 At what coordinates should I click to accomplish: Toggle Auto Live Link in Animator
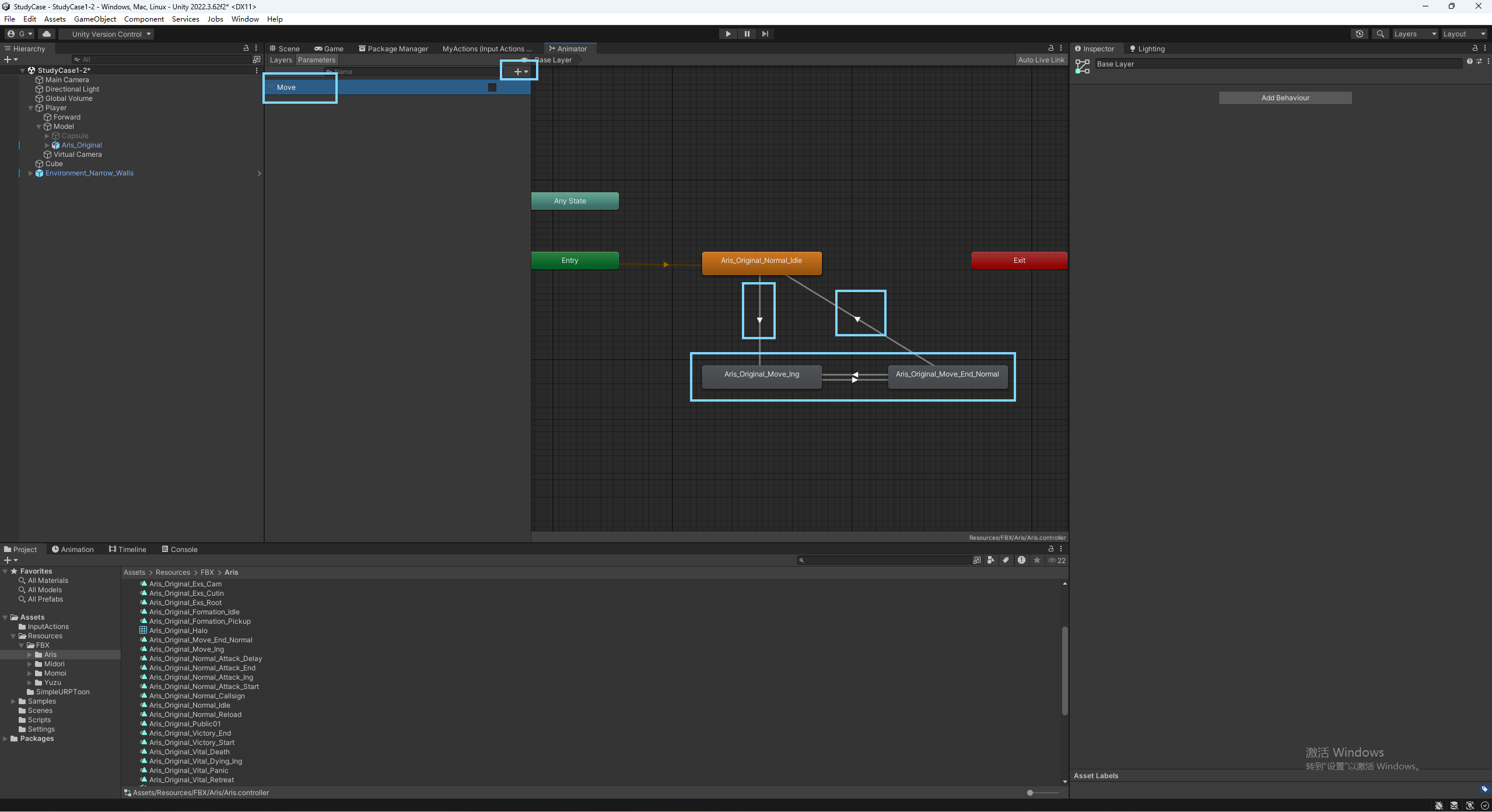[1041, 60]
